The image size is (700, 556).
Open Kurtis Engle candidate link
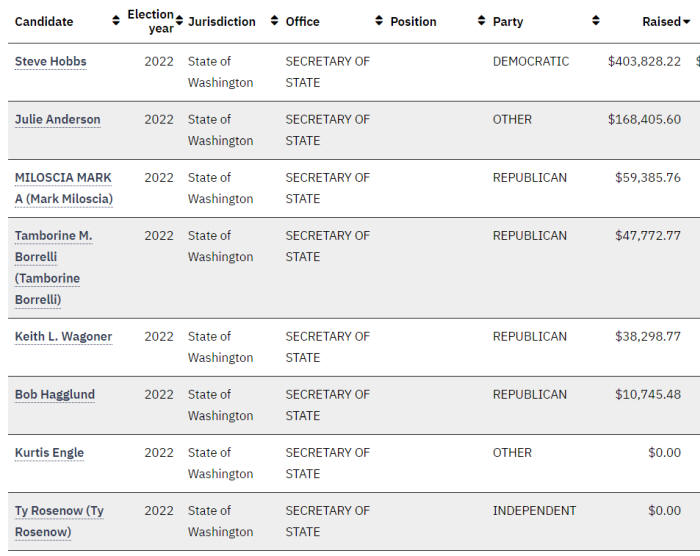click(x=49, y=453)
